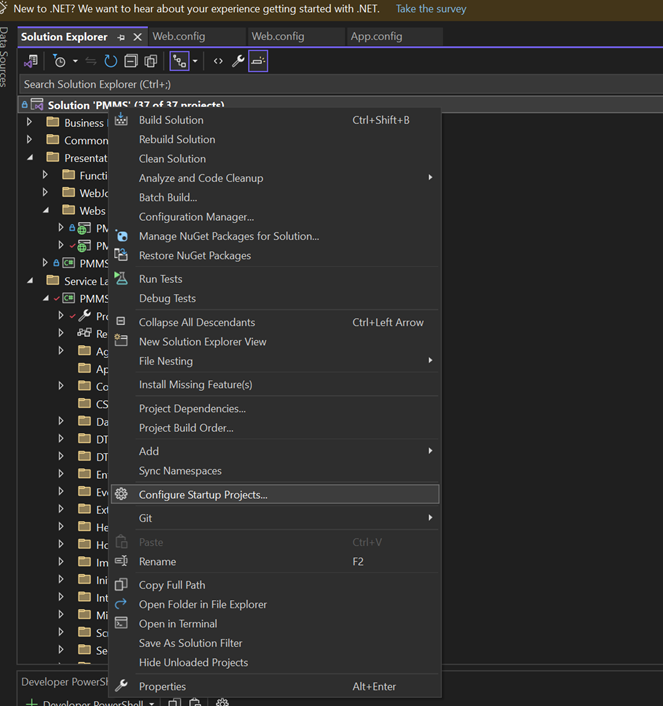This screenshot has height=706, width=663.
Task: Click the pin icon on Solution Explorer tab
Action: 122,37
